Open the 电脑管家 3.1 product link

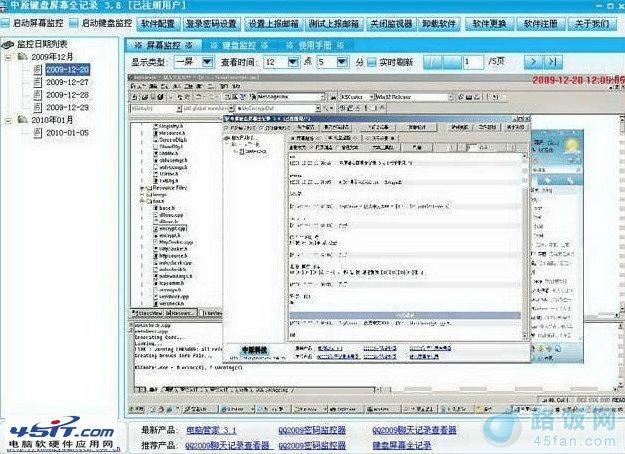(x=212, y=430)
